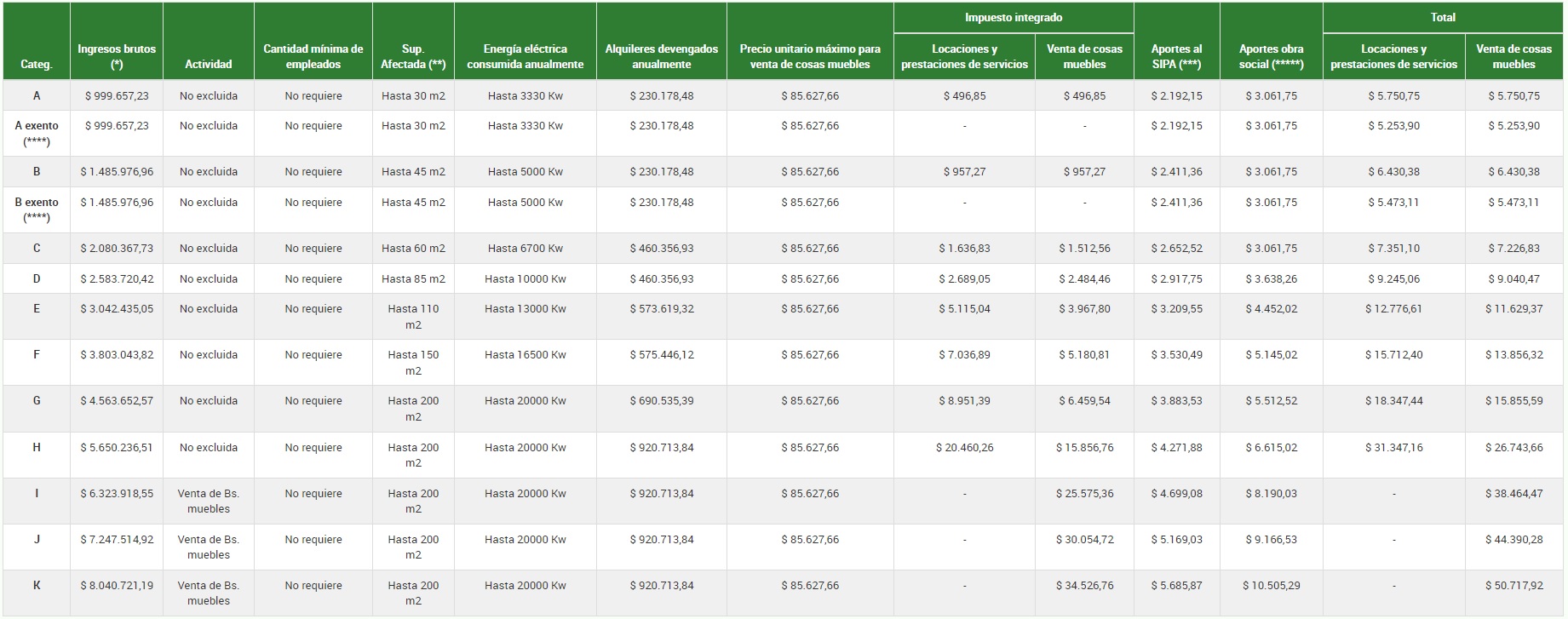Select the "Cantidad mínima de empleados" header

coord(313,56)
